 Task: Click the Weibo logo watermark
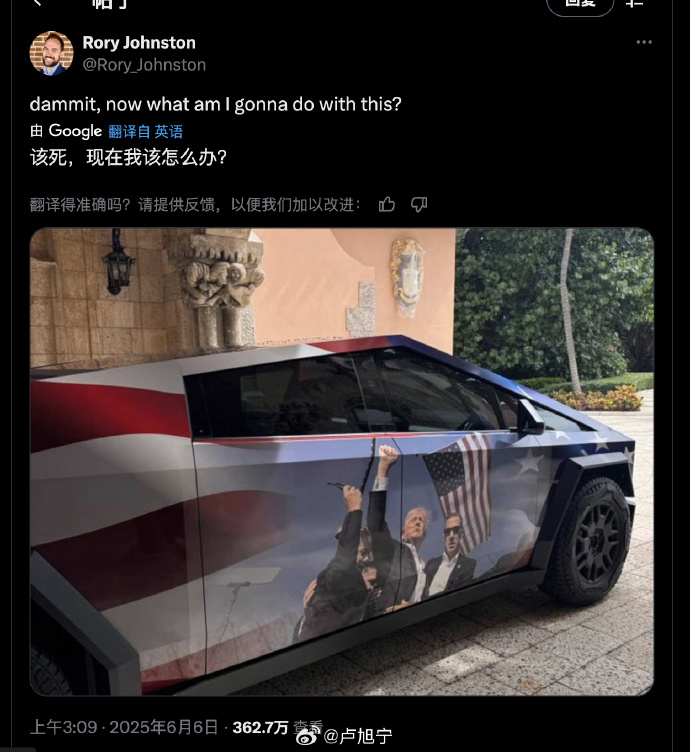308,736
